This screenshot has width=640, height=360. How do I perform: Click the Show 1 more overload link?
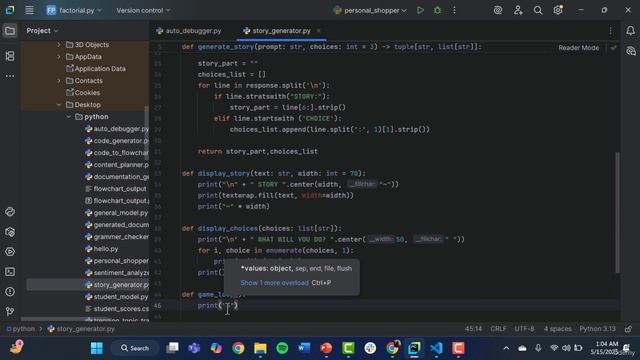pyautogui.click(x=274, y=283)
